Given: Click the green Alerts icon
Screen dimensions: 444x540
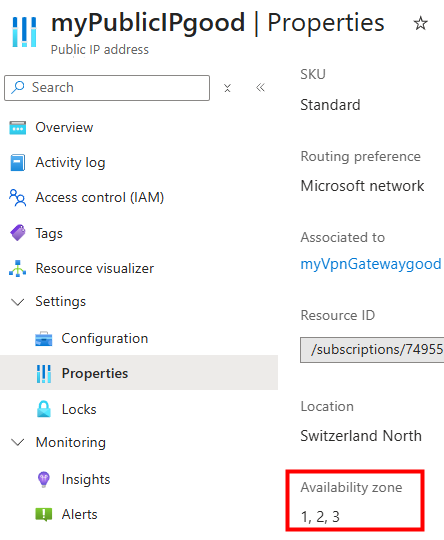Looking at the screenshot, I should pyautogui.click(x=44, y=514).
